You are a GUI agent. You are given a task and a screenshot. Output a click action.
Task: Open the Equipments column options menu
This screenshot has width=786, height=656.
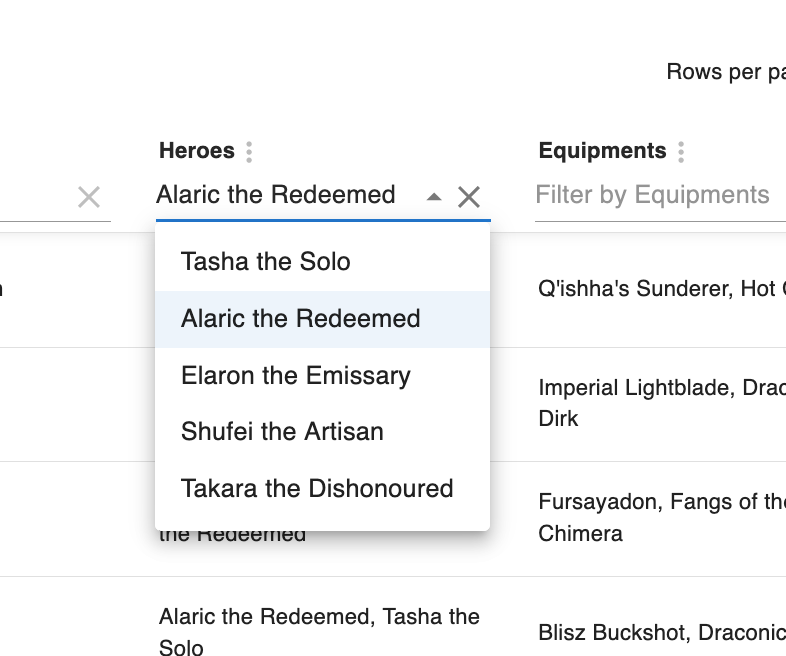pos(681,152)
